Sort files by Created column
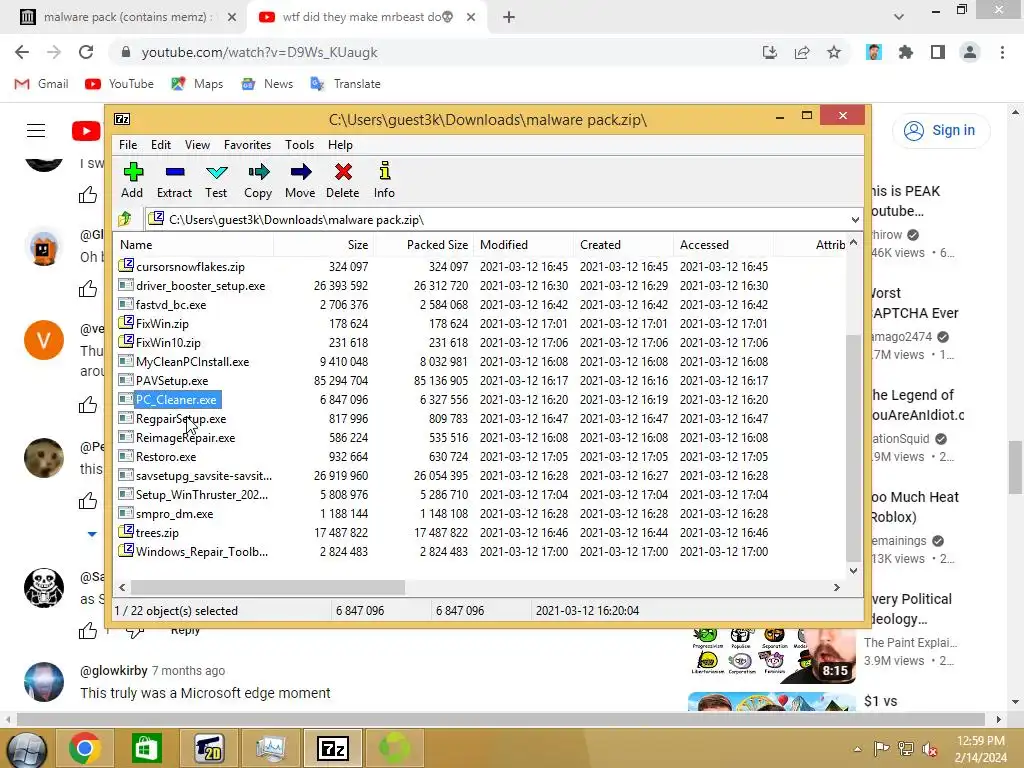The image size is (1024, 768). (x=624, y=245)
